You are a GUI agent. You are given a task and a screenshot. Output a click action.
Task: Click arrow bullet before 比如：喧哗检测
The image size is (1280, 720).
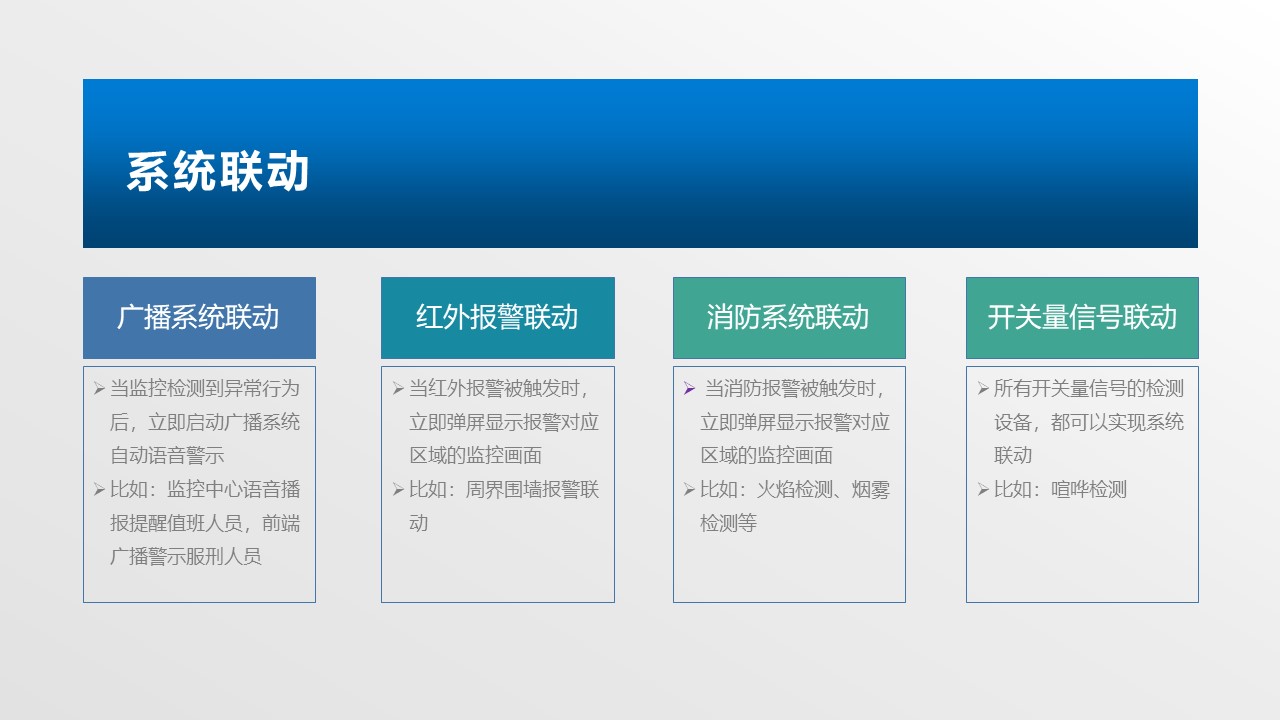pos(983,490)
